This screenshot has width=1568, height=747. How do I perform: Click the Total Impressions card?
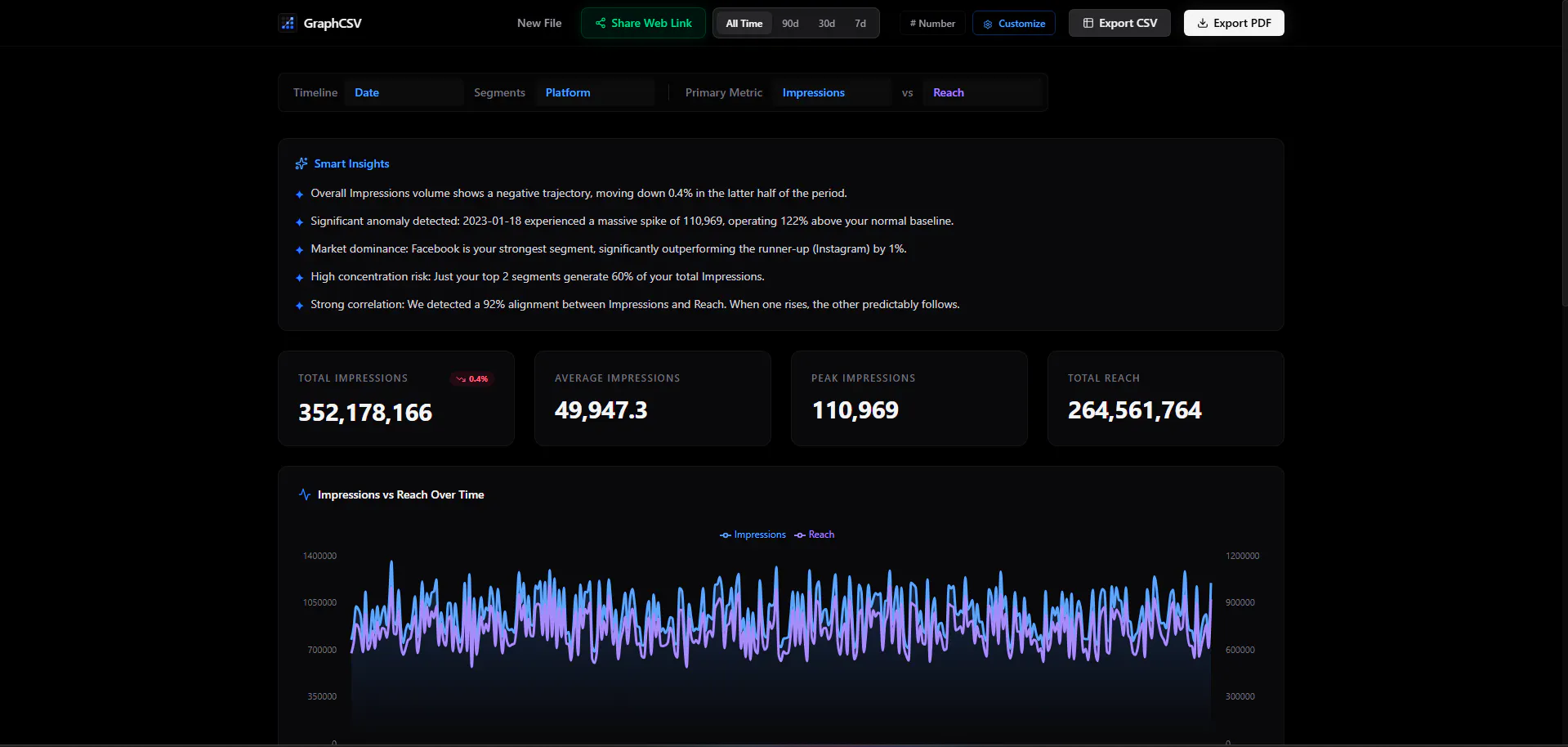click(396, 398)
